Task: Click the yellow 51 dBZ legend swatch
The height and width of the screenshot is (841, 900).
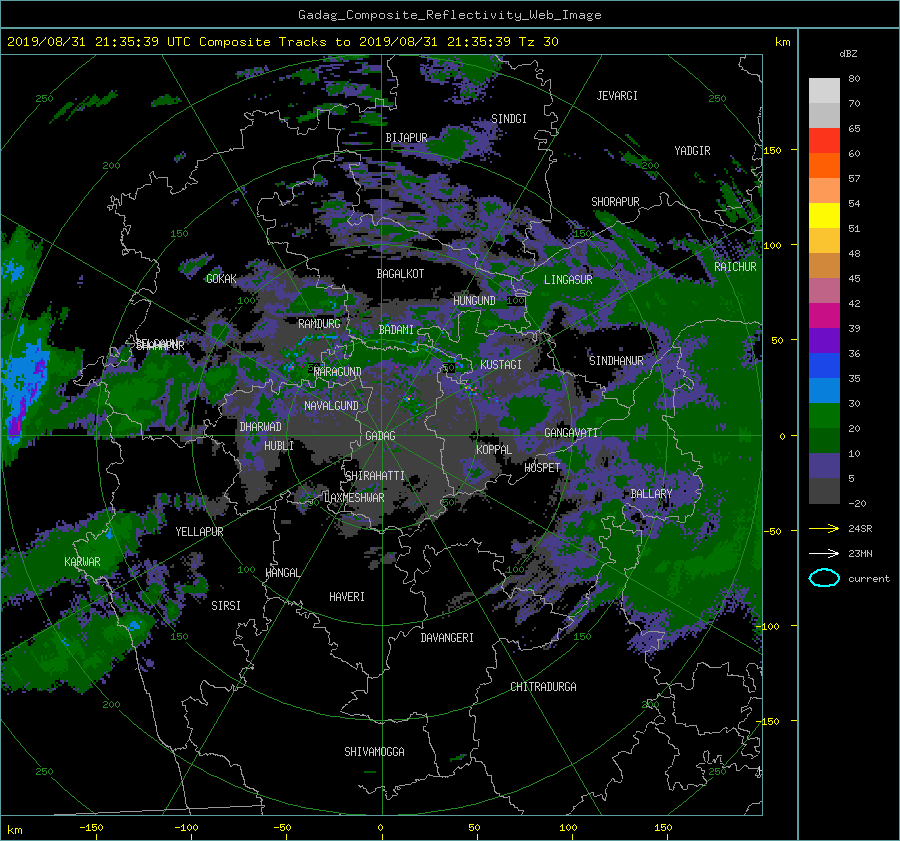Action: click(824, 216)
